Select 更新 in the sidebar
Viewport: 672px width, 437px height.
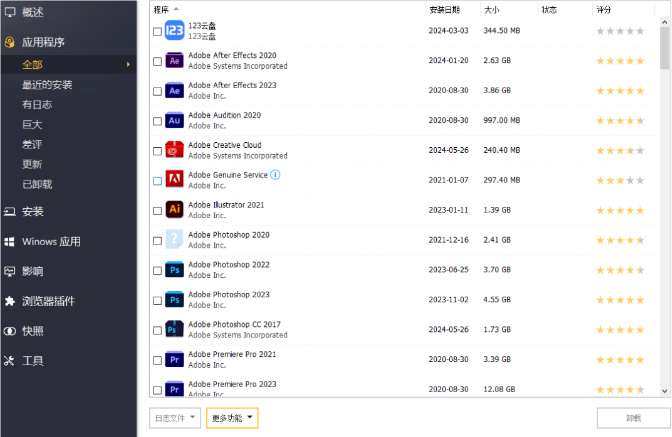pyautogui.click(x=32, y=165)
